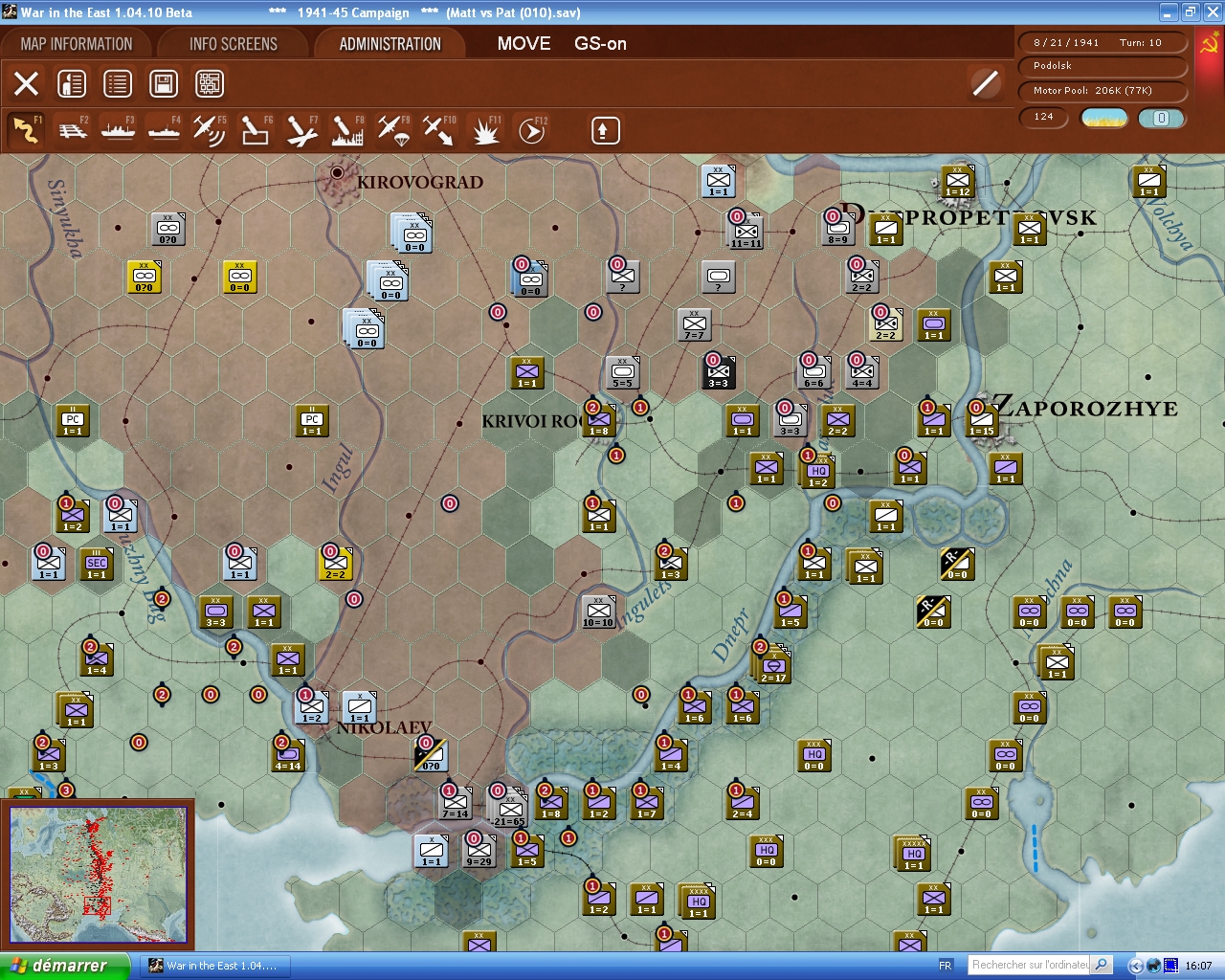Select the F5 air recon icon
The height and width of the screenshot is (980, 1225).
(x=210, y=130)
